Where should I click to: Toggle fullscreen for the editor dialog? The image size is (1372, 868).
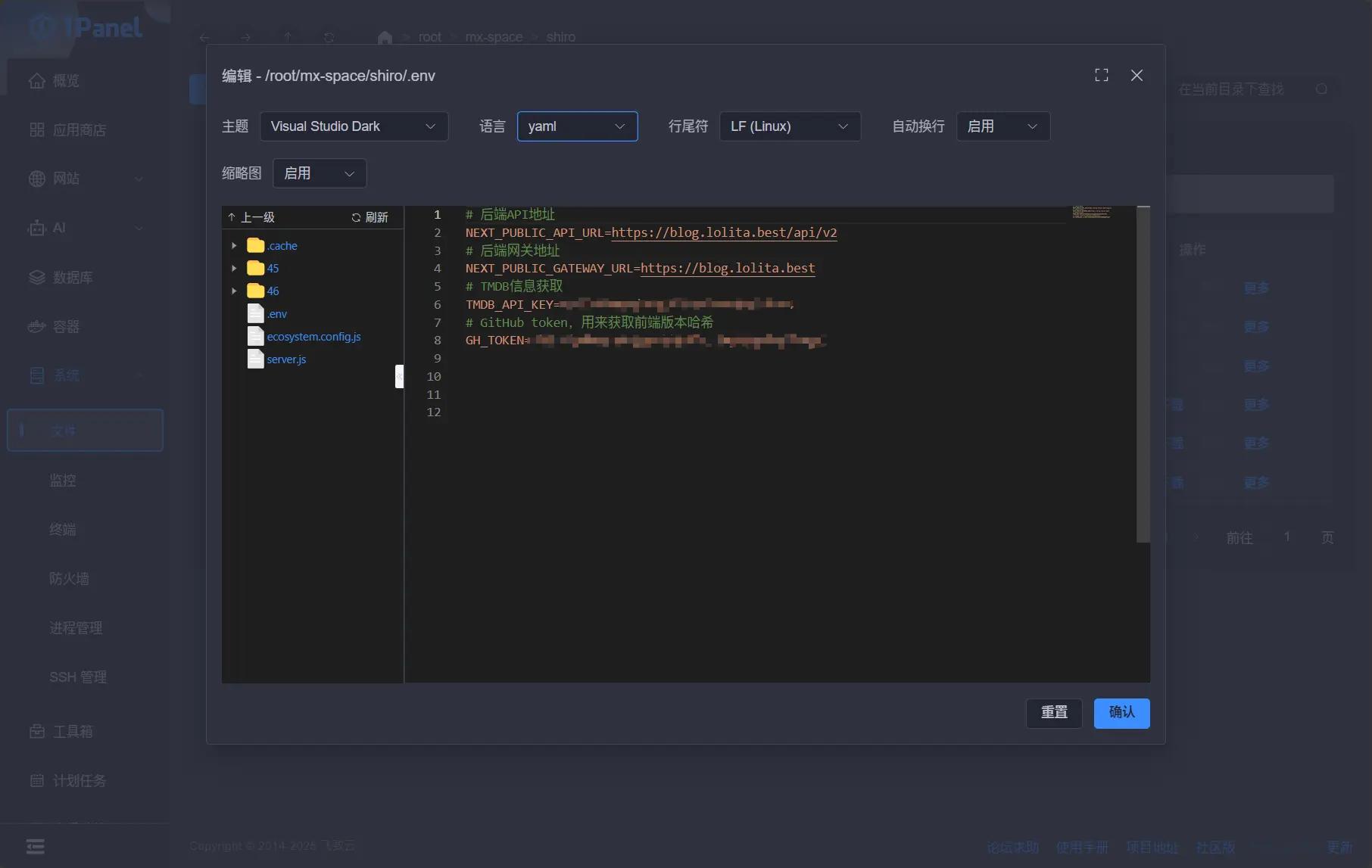[1102, 75]
